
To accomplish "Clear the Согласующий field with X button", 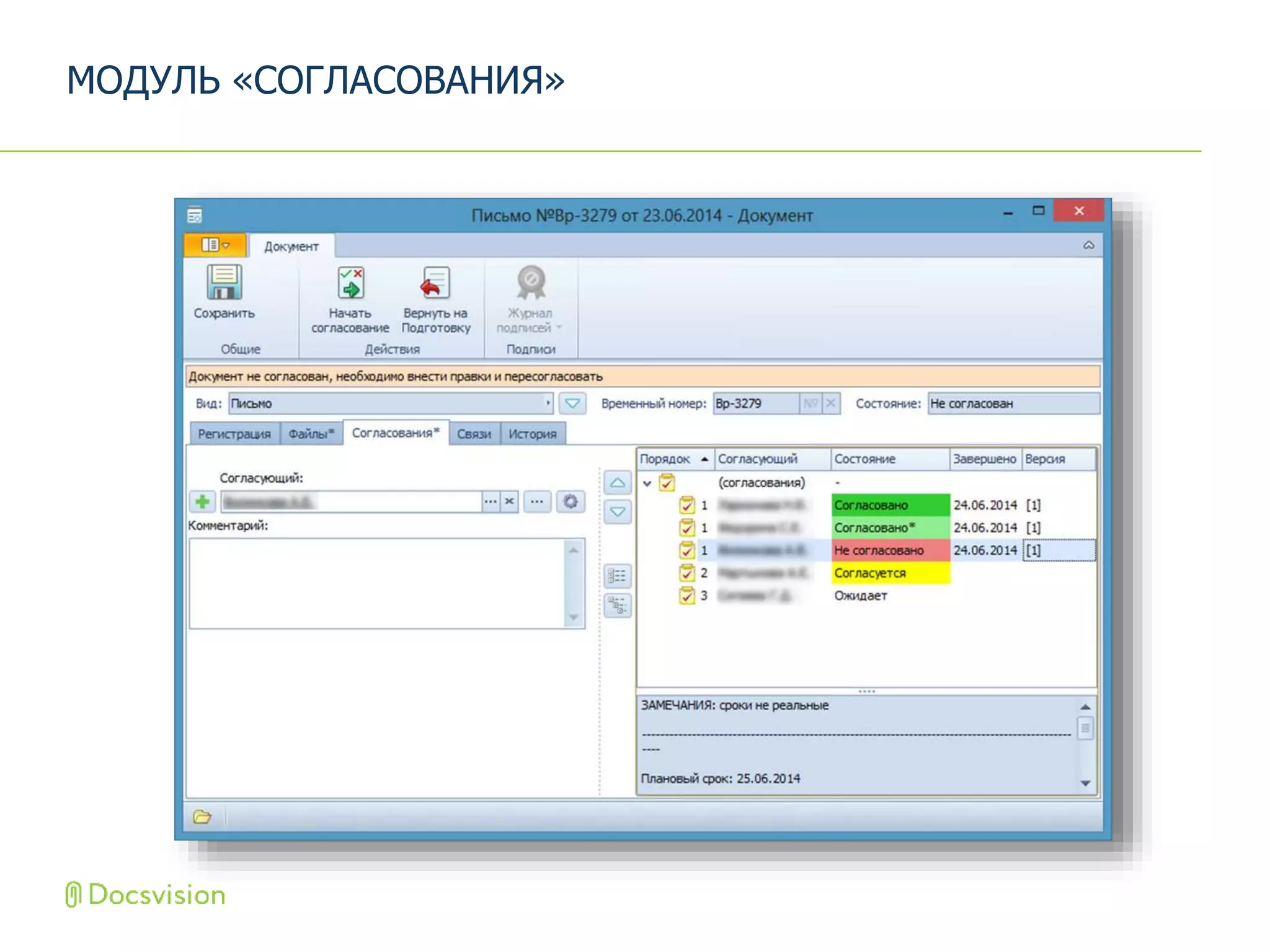I will coord(509,501).
